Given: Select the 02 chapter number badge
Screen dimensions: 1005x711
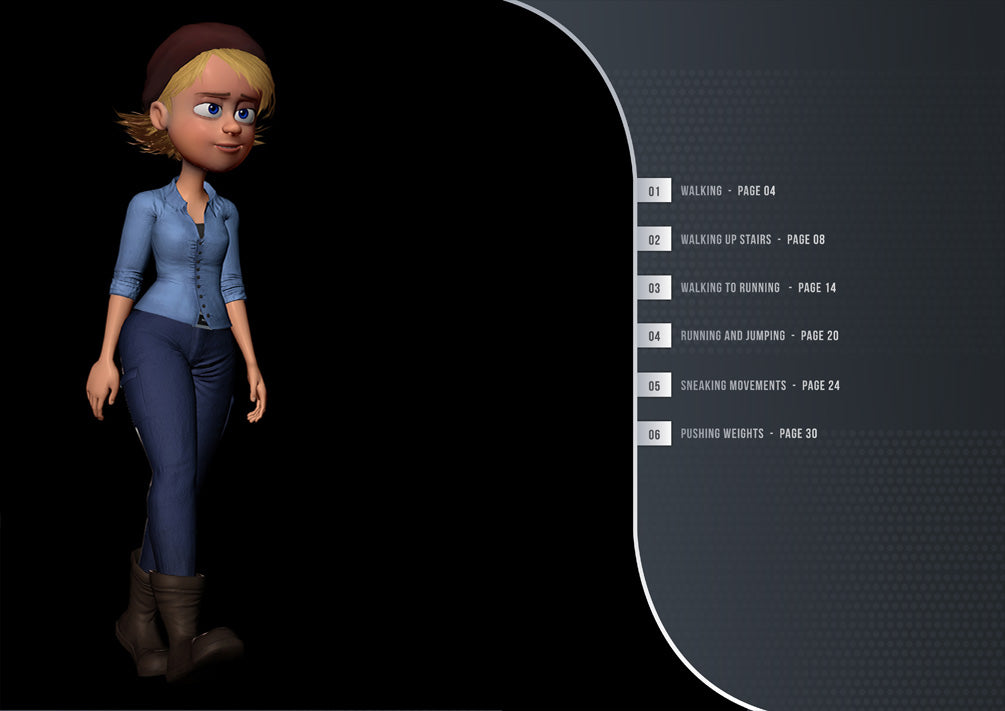Looking at the screenshot, I should (655, 239).
